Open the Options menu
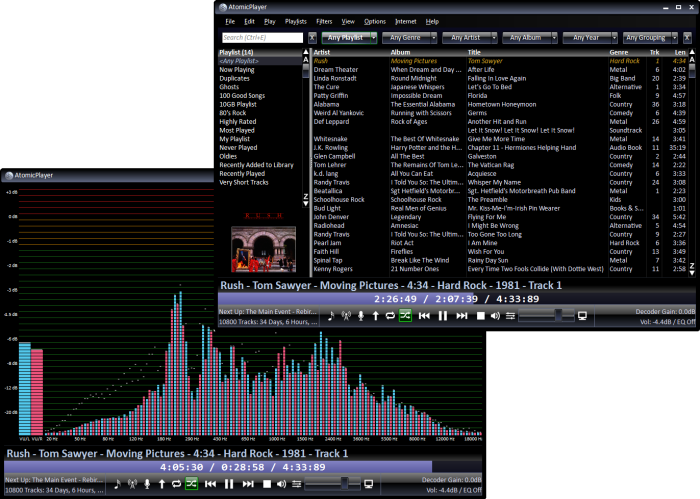 (375, 21)
